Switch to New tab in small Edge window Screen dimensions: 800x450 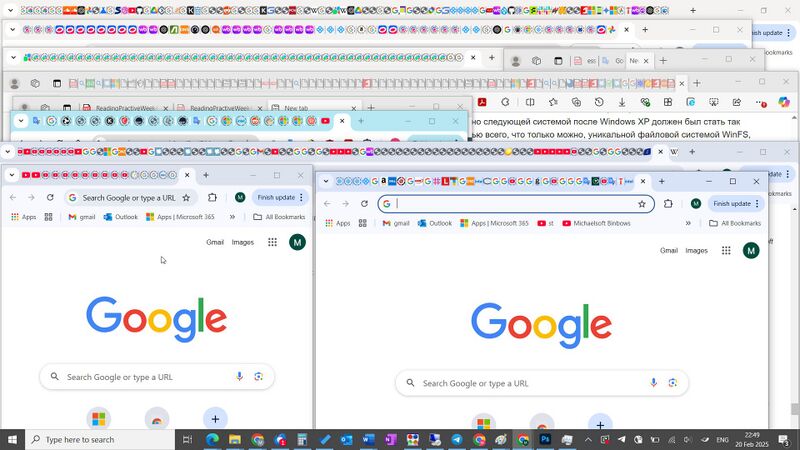pos(313,108)
